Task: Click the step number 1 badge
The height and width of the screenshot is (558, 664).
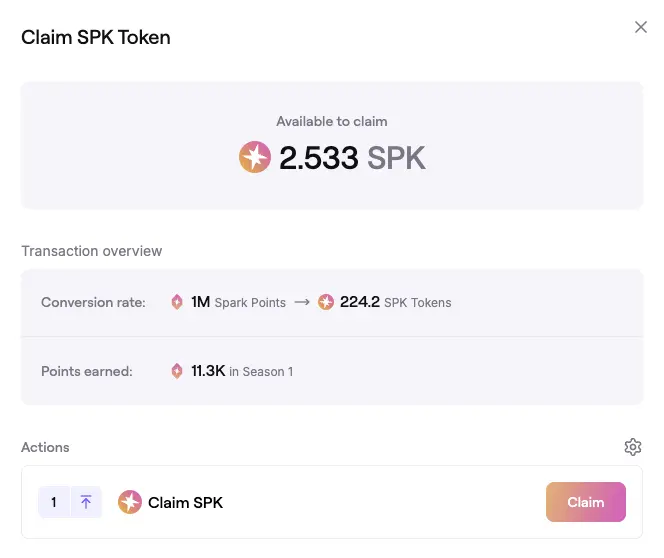Action: [54, 502]
